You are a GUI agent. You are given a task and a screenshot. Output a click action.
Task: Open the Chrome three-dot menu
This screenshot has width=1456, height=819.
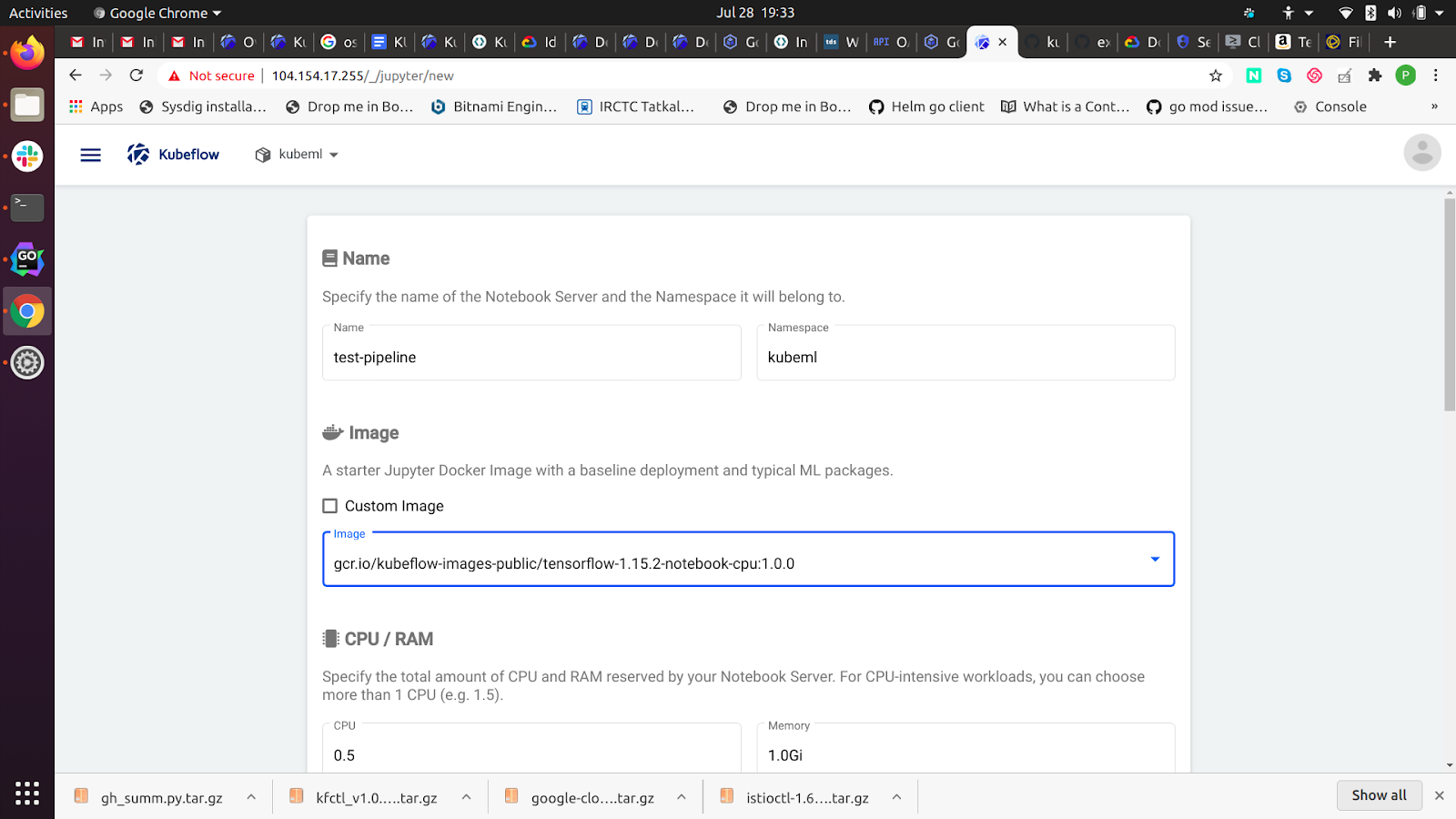pos(1435,76)
